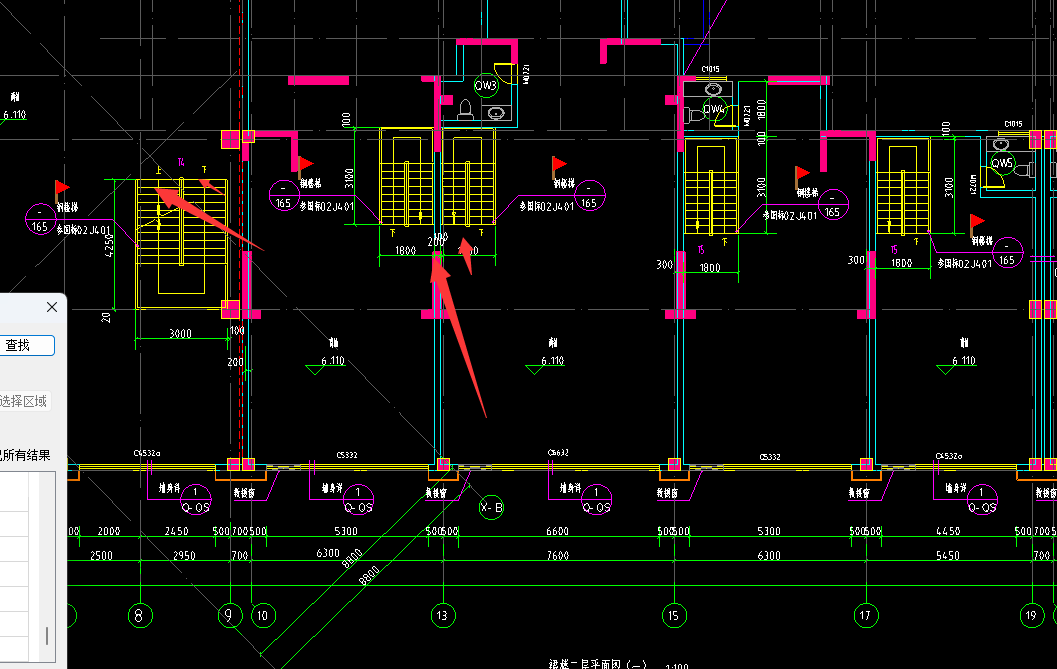1057x669 pixels.
Task: Click the QW4 room tag circle
Action: pos(715,109)
